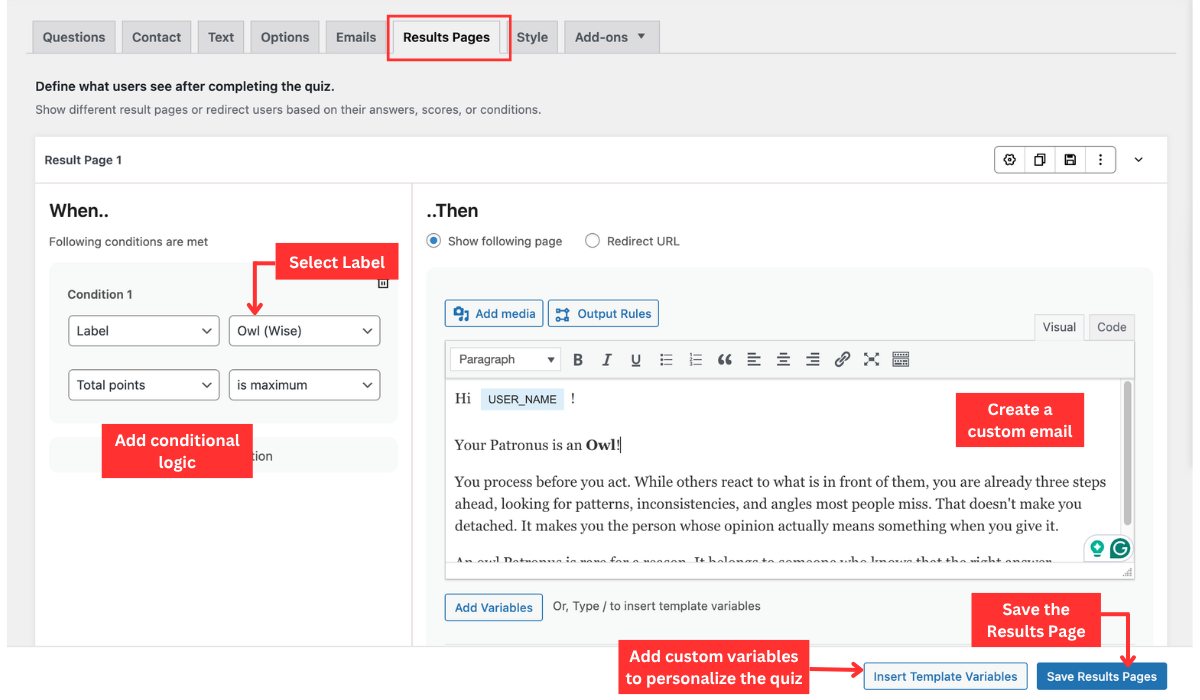Click the Save Results Pages button
The image size is (1200, 700).
coord(1101,677)
